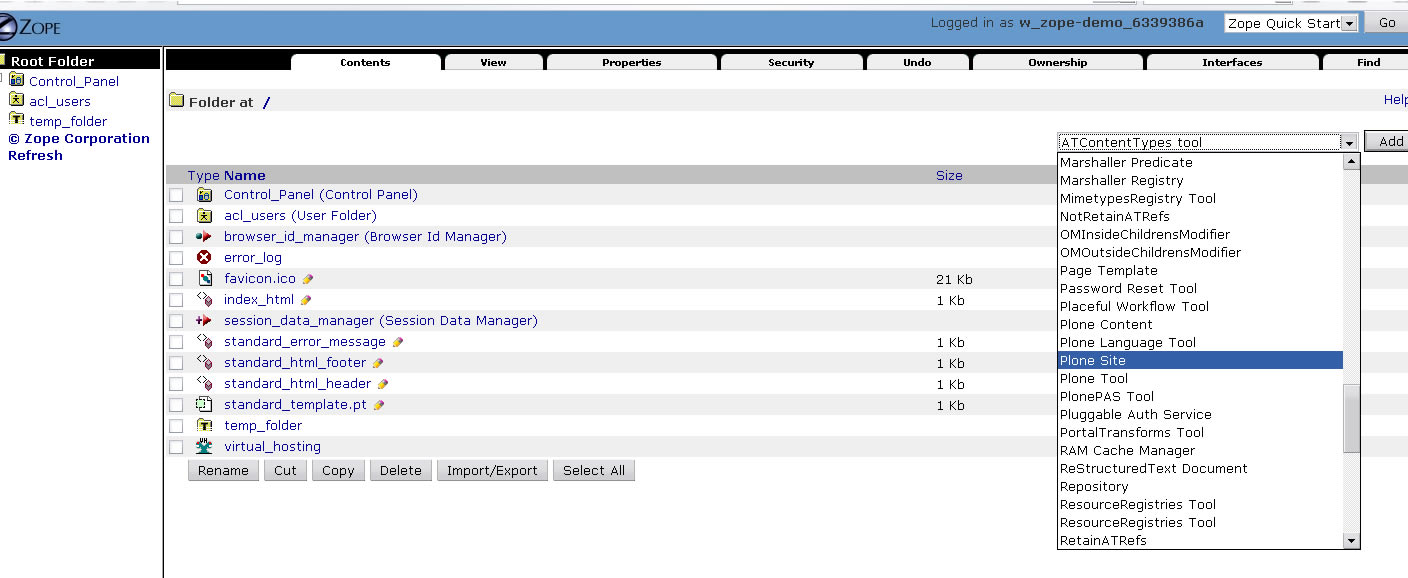Viewport: 1408px width, 578px height.
Task: Select ReStructuredText Document in add list
Action: (1200, 468)
